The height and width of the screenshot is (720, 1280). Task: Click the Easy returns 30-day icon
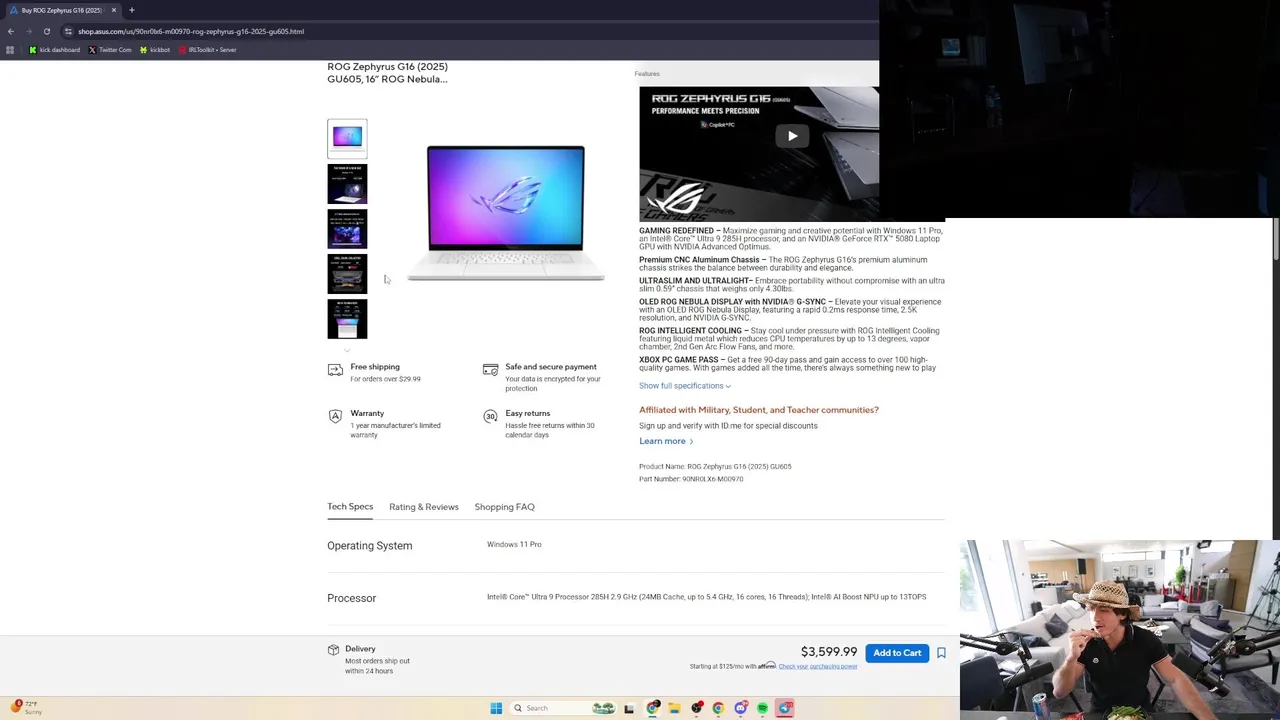(x=490, y=416)
